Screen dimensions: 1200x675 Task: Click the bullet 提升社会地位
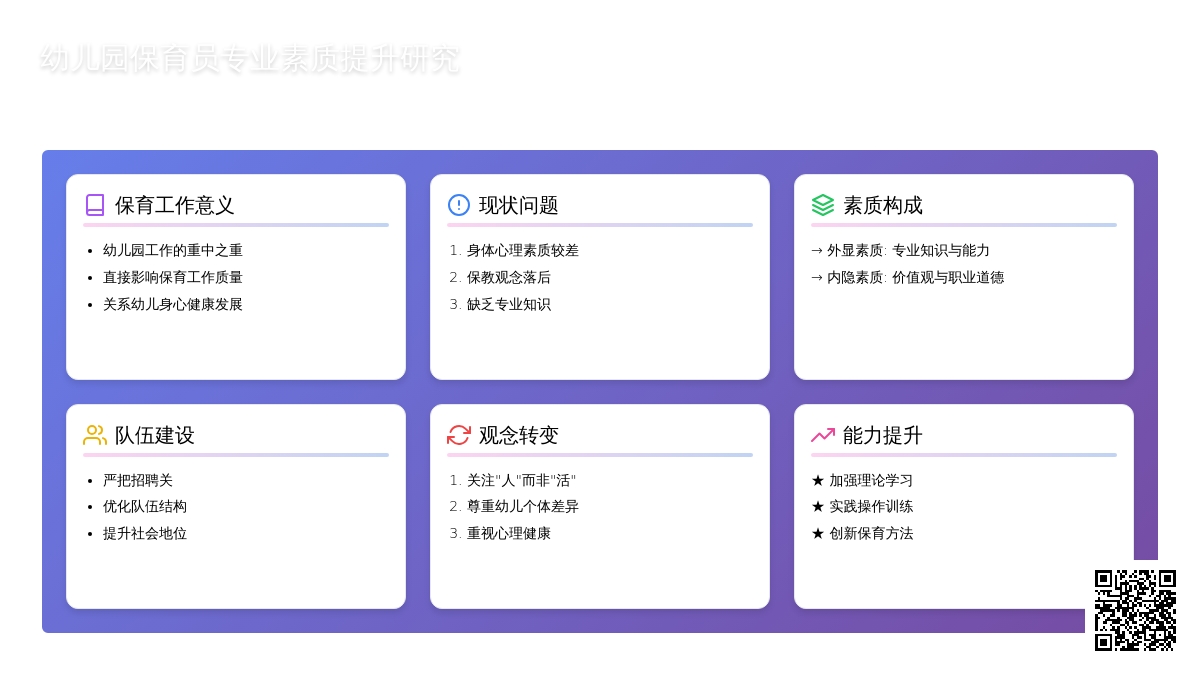tap(145, 533)
